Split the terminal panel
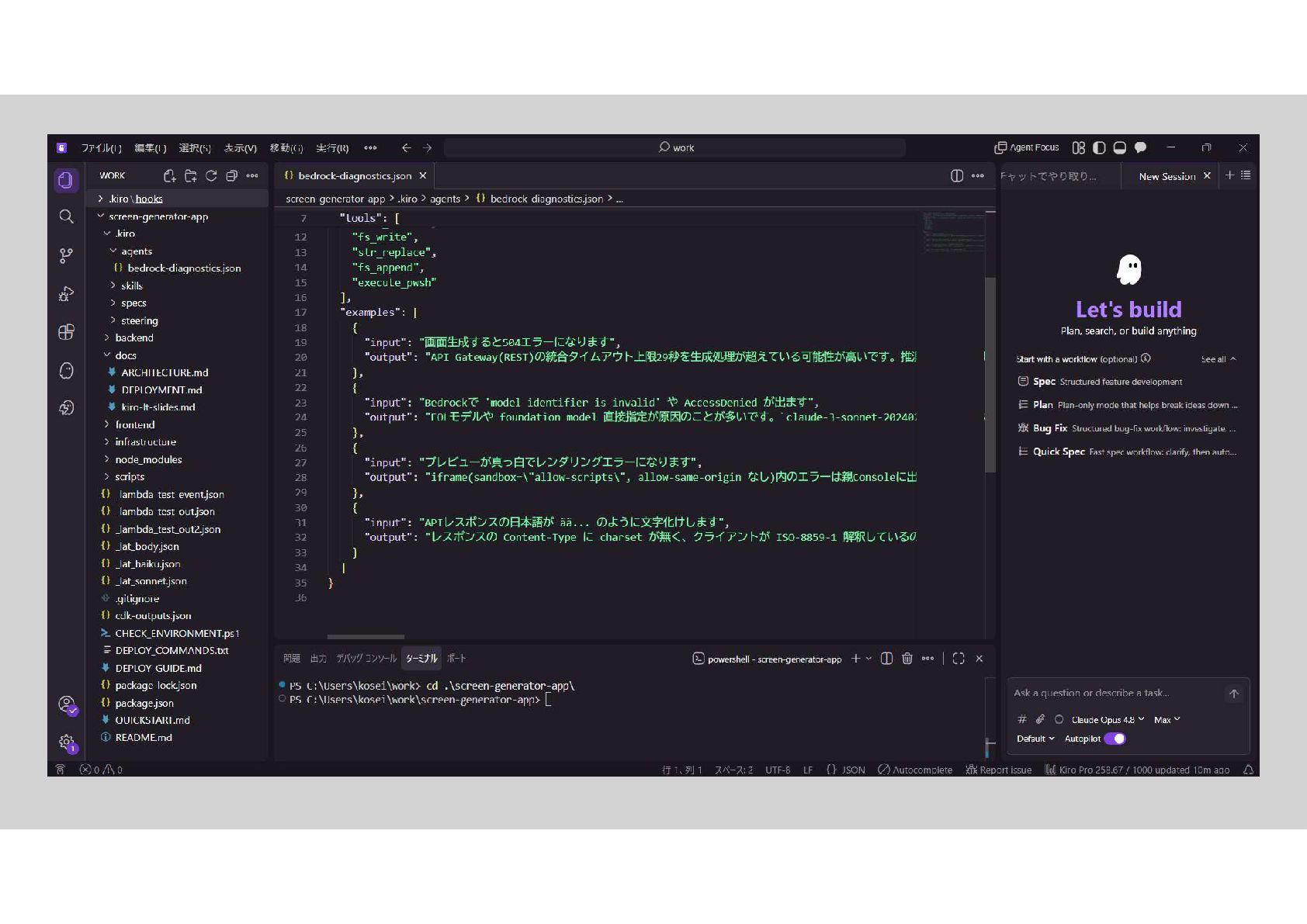 [886, 659]
